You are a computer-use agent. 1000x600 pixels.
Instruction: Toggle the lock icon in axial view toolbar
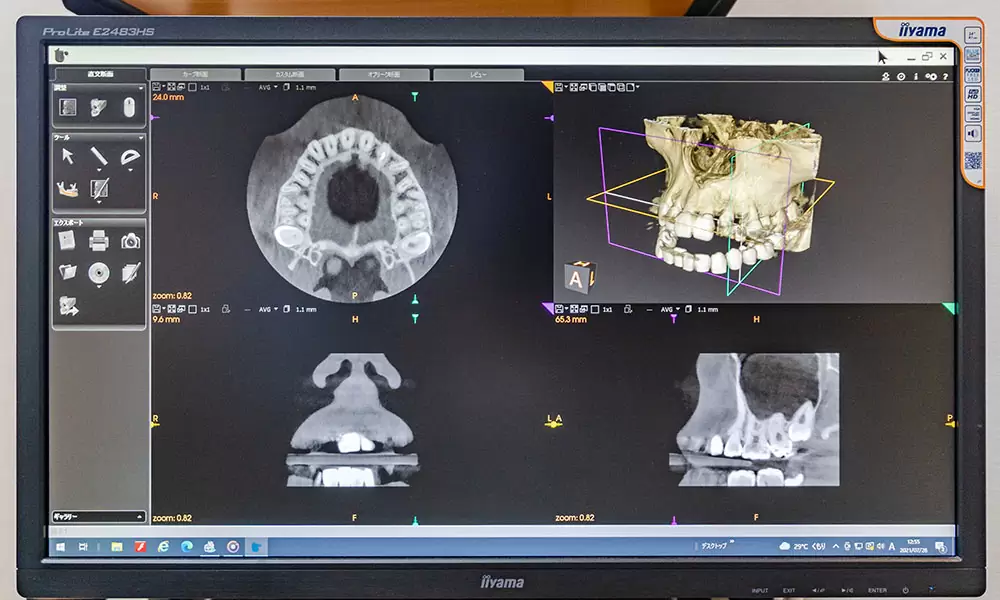click(x=225, y=87)
